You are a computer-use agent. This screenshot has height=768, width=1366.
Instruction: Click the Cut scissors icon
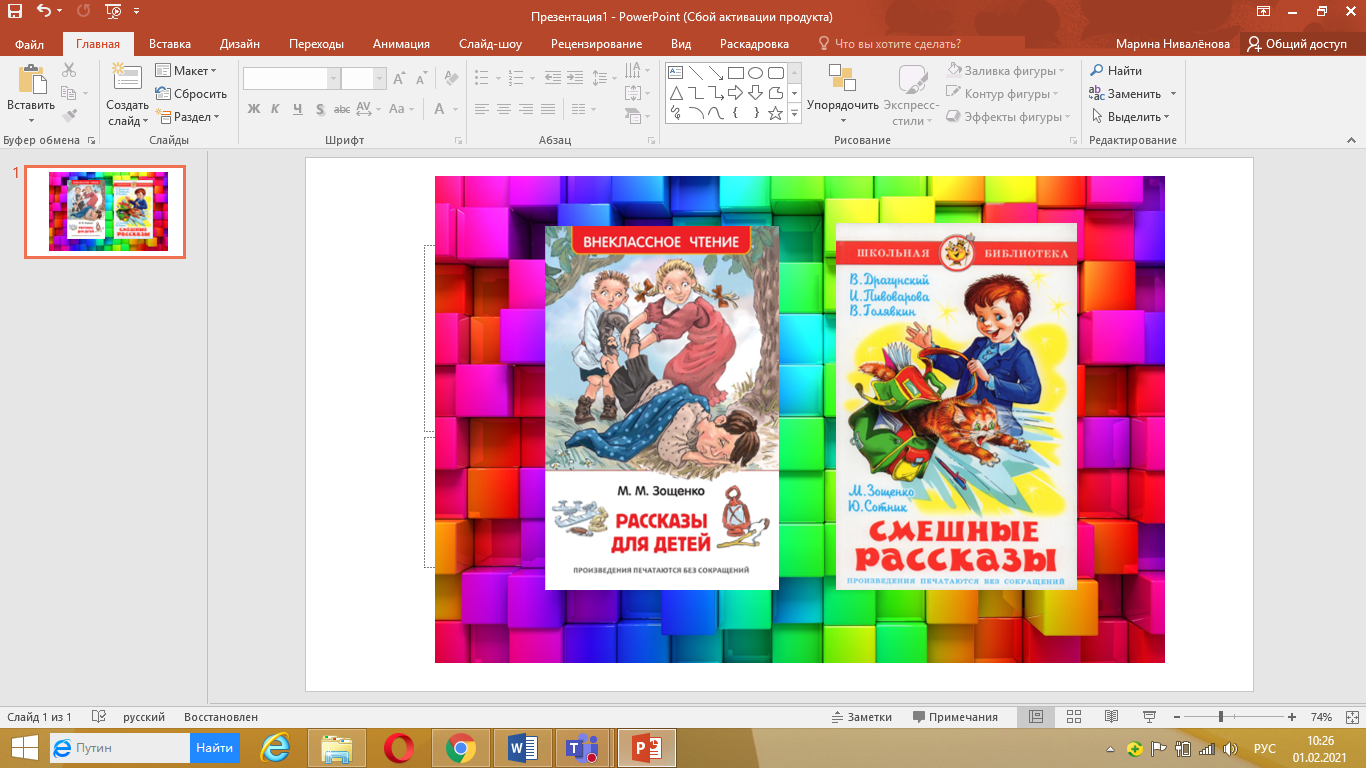coord(68,70)
